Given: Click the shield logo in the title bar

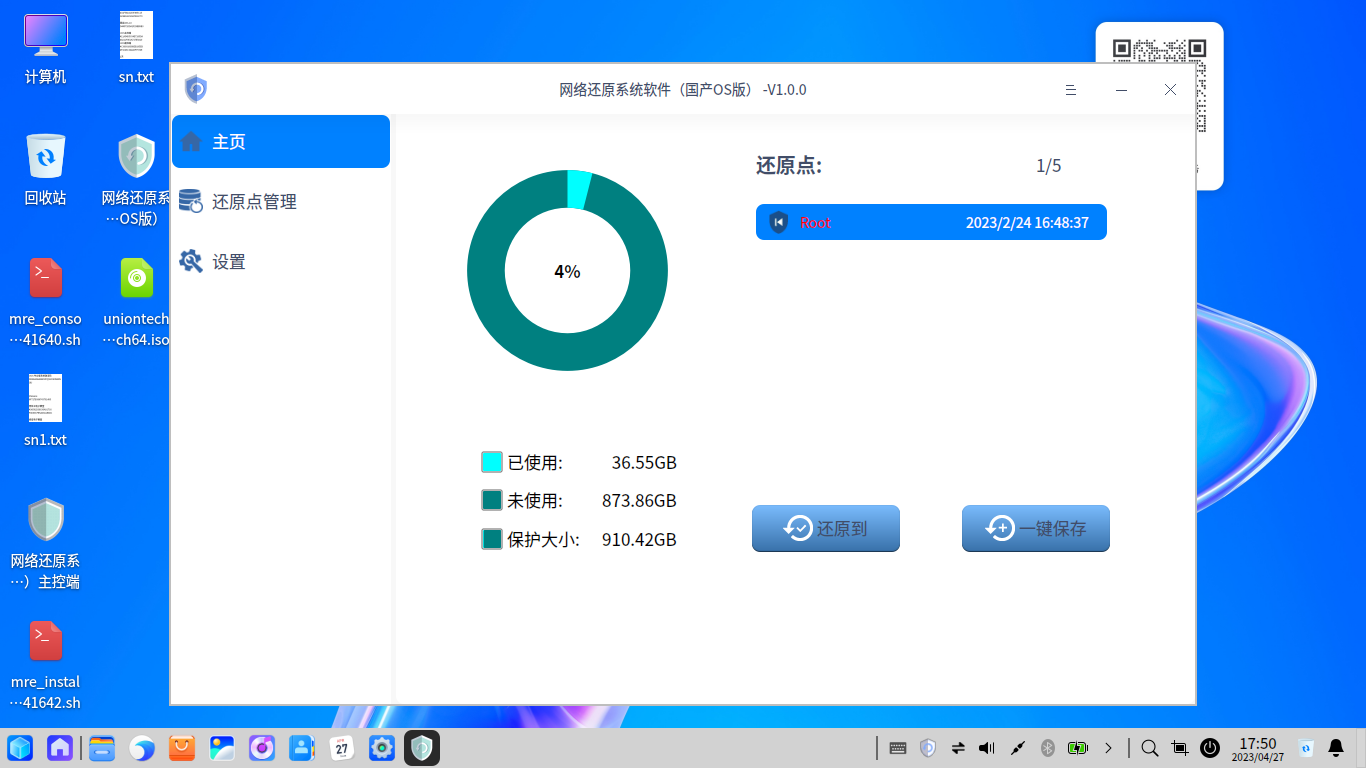Looking at the screenshot, I should [196, 88].
